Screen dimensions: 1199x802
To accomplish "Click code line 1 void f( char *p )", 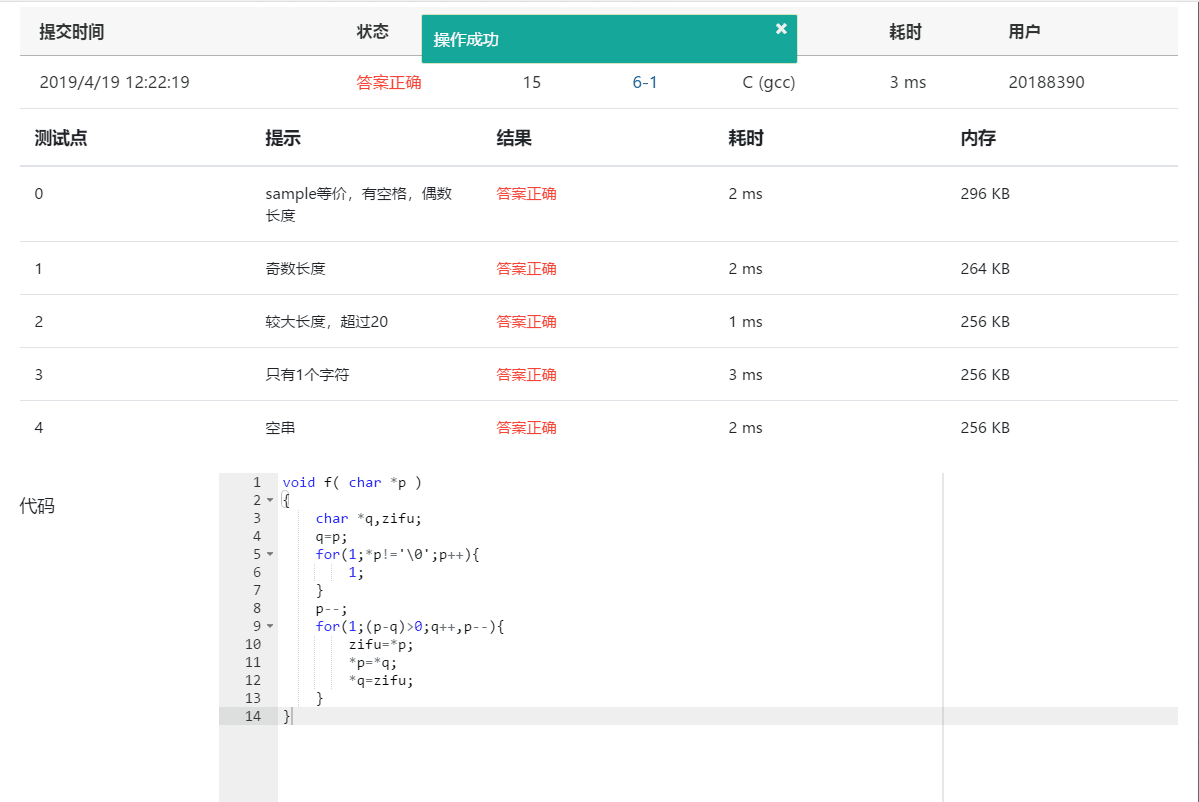I will tap(352, 482).
